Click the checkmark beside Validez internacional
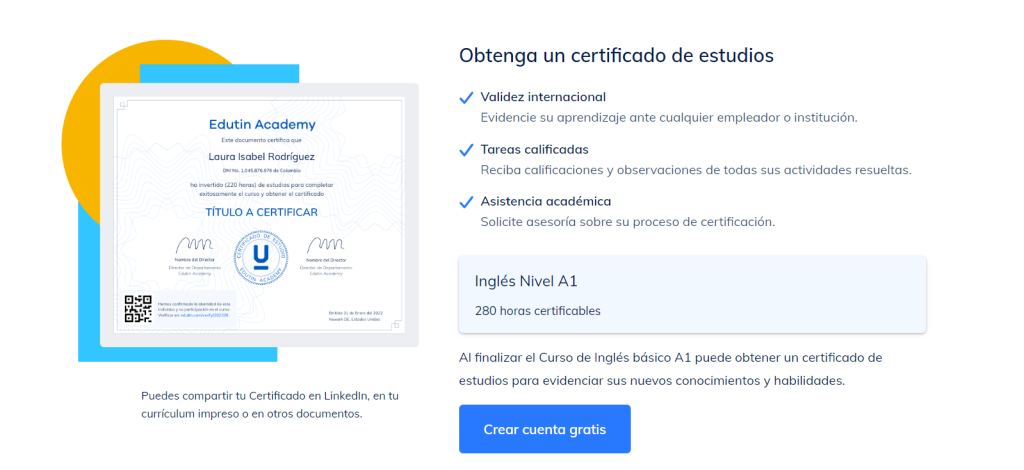1024x470 pixels. coord(466,98)
